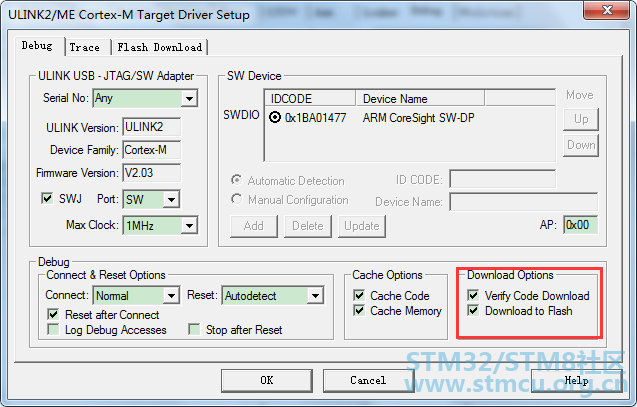Click the Delete device button
Image resolution: width=637 pixels, height=407 pixels.
click(308, 226)
